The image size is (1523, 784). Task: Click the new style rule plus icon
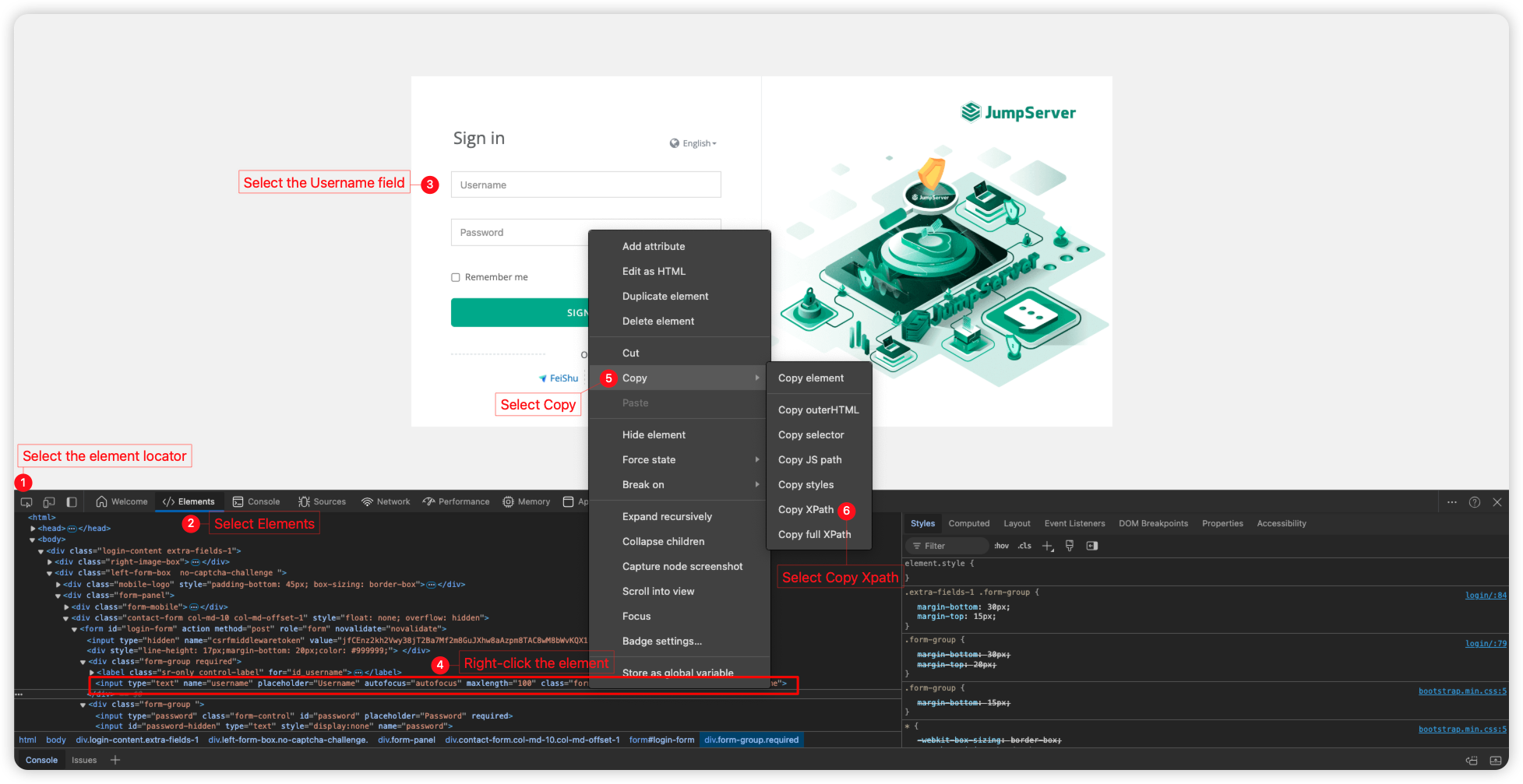tap(1048, 546)
